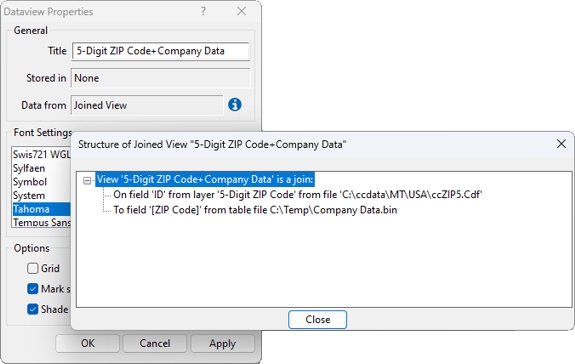Click the Stored in field showing None
The width and height of the screenshot is (575, 364).
point(161,78)
